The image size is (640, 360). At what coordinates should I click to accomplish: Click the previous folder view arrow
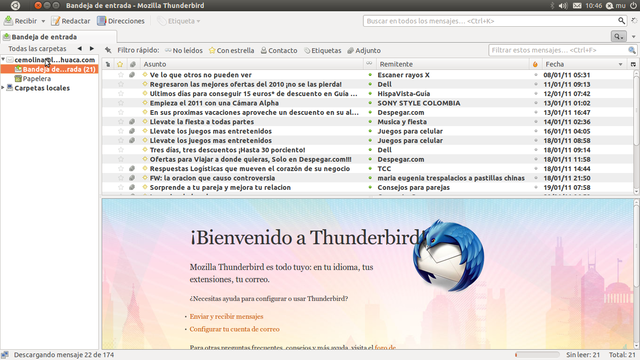click(x=80, y=49)
